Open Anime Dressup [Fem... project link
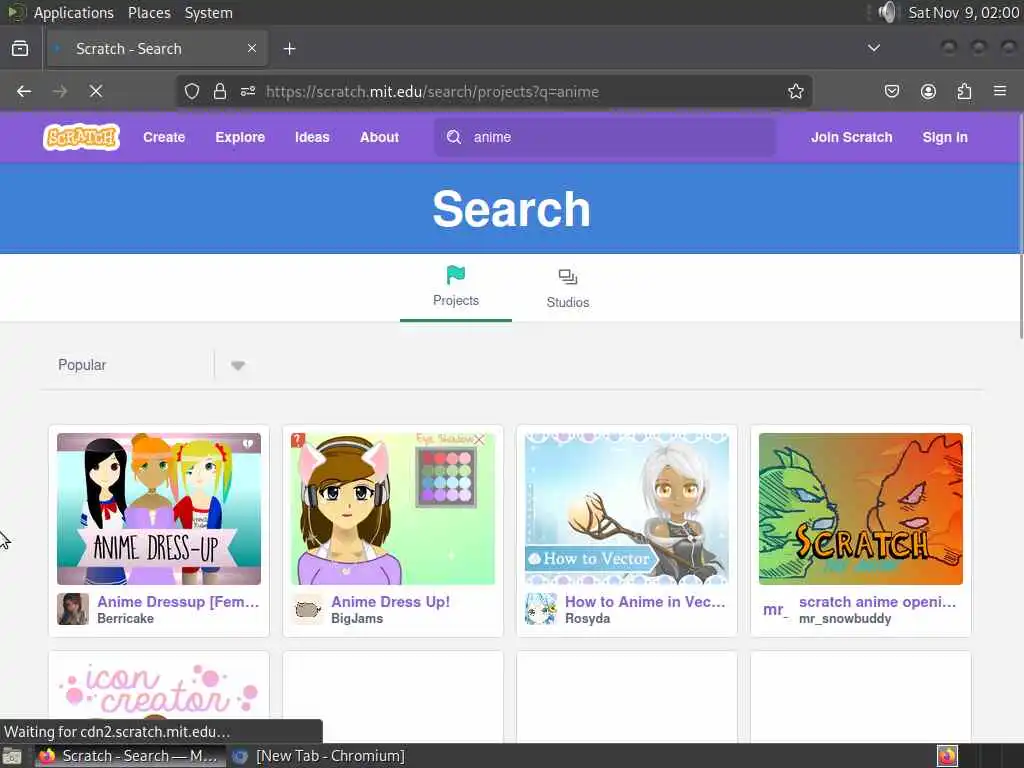 tap(178, 601)
